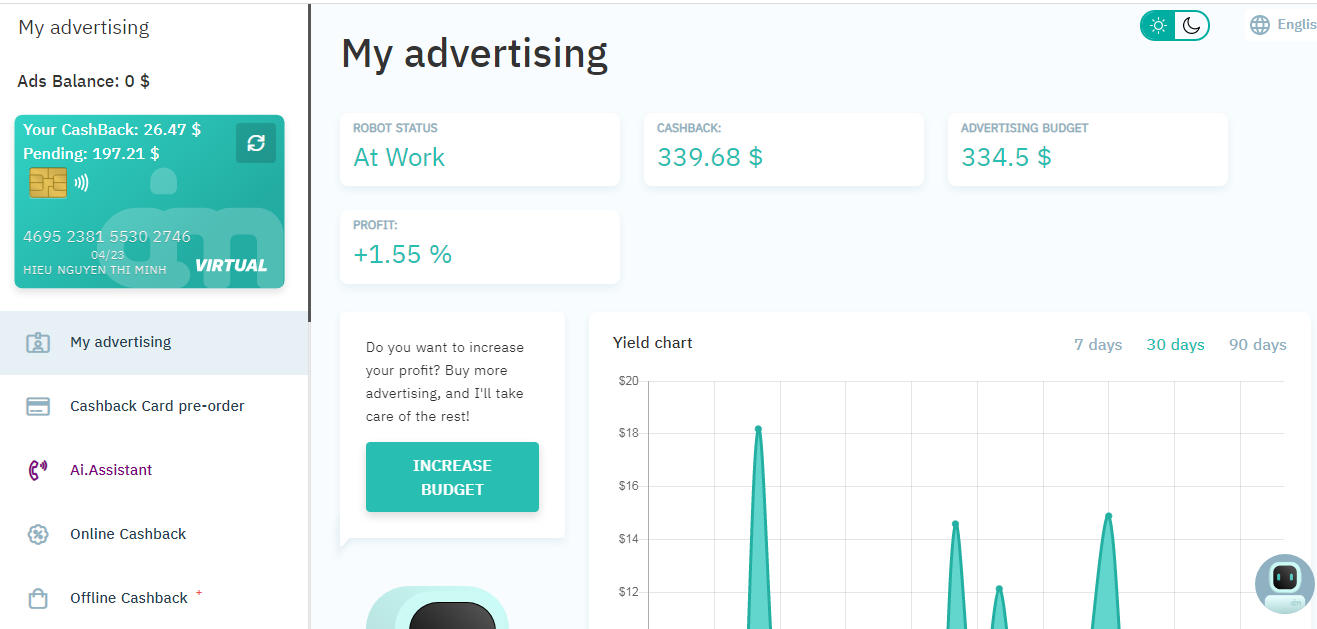Viewport: 1317px width, 629px height.
Task: Click 'Pending: 197.21 $' on card
Action: tap(91, 154)
